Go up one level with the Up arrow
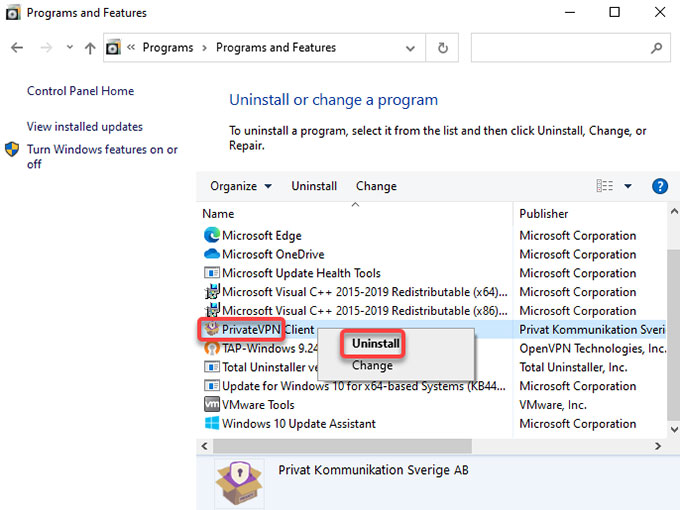This screenshot has width=680, height=510. pyautogui.click(x=90, y=48)
